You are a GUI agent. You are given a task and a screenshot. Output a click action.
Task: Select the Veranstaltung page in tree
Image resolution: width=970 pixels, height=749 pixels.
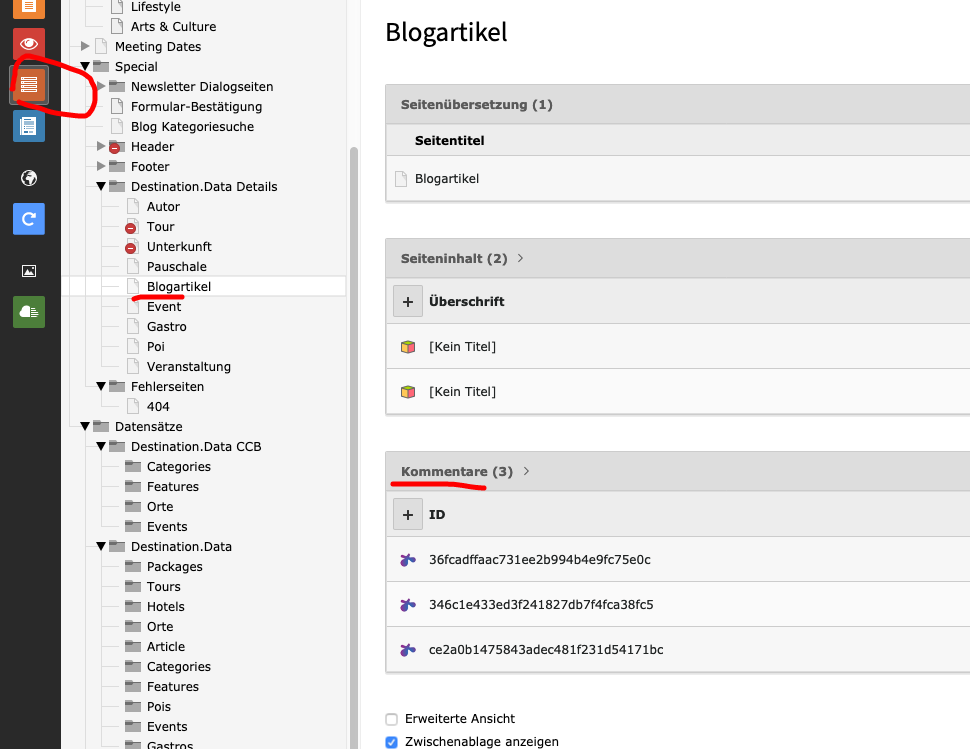(x=189, y=367)
